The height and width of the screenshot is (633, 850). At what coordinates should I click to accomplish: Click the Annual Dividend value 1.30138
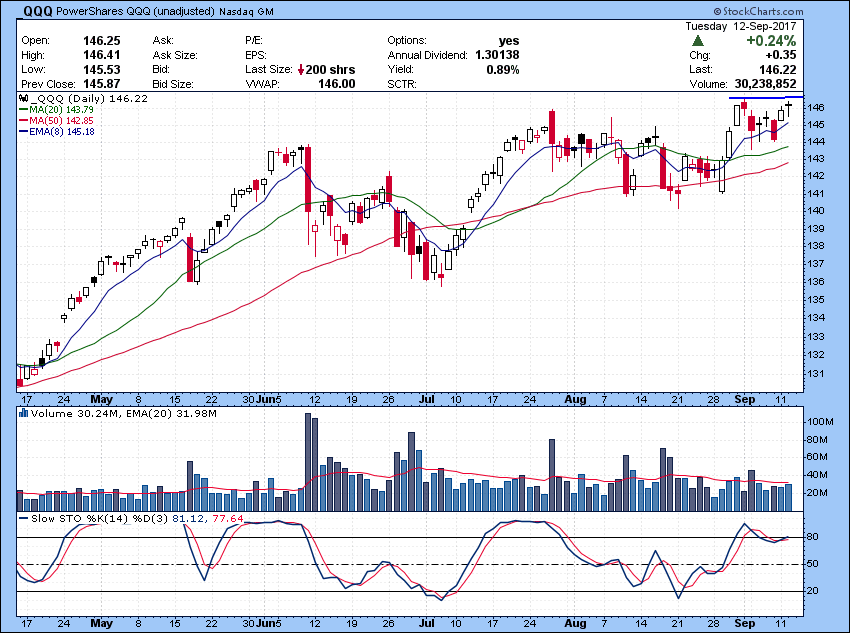coord(497,55)
